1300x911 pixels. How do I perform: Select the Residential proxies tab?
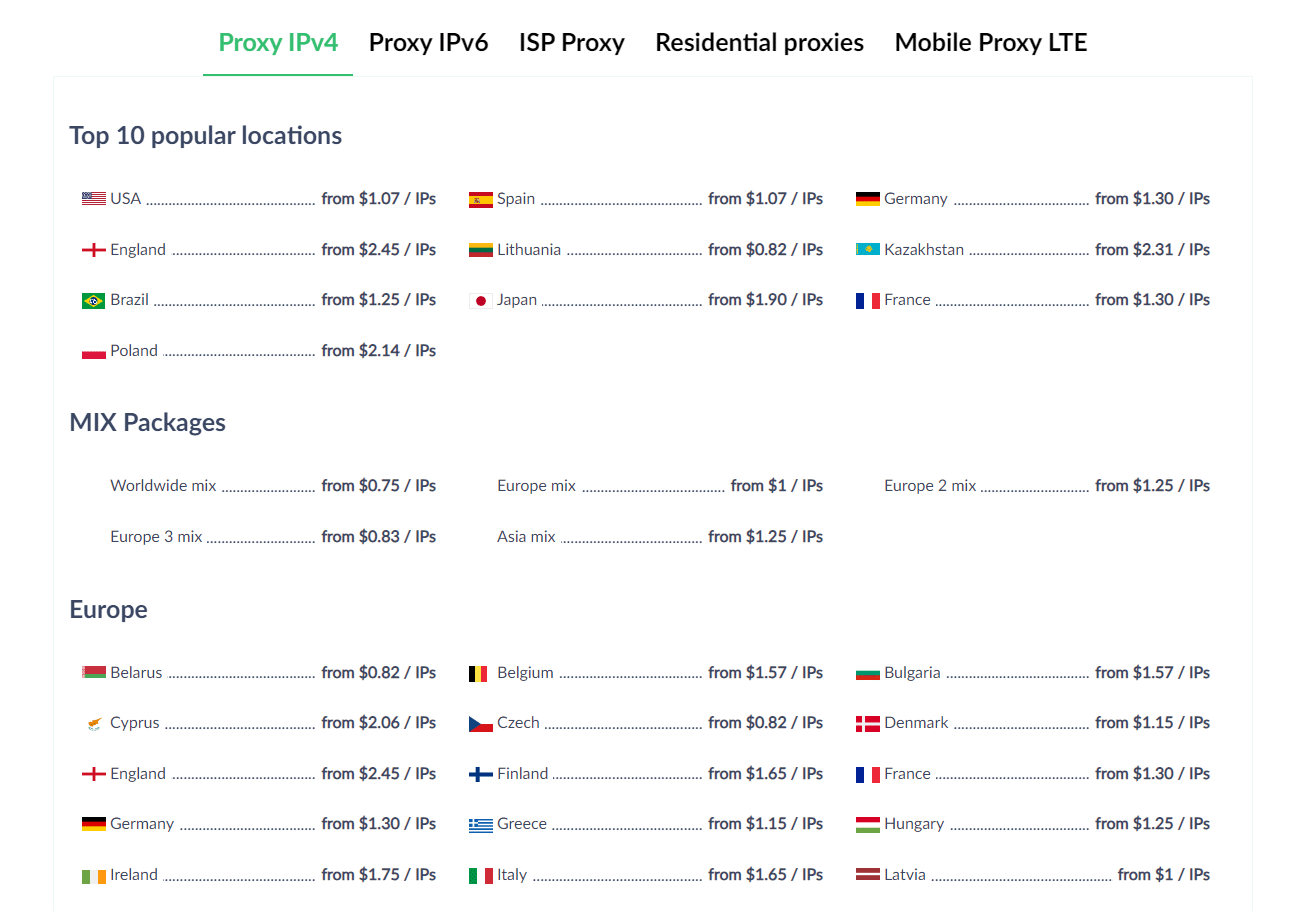click(x=759, y=43)
